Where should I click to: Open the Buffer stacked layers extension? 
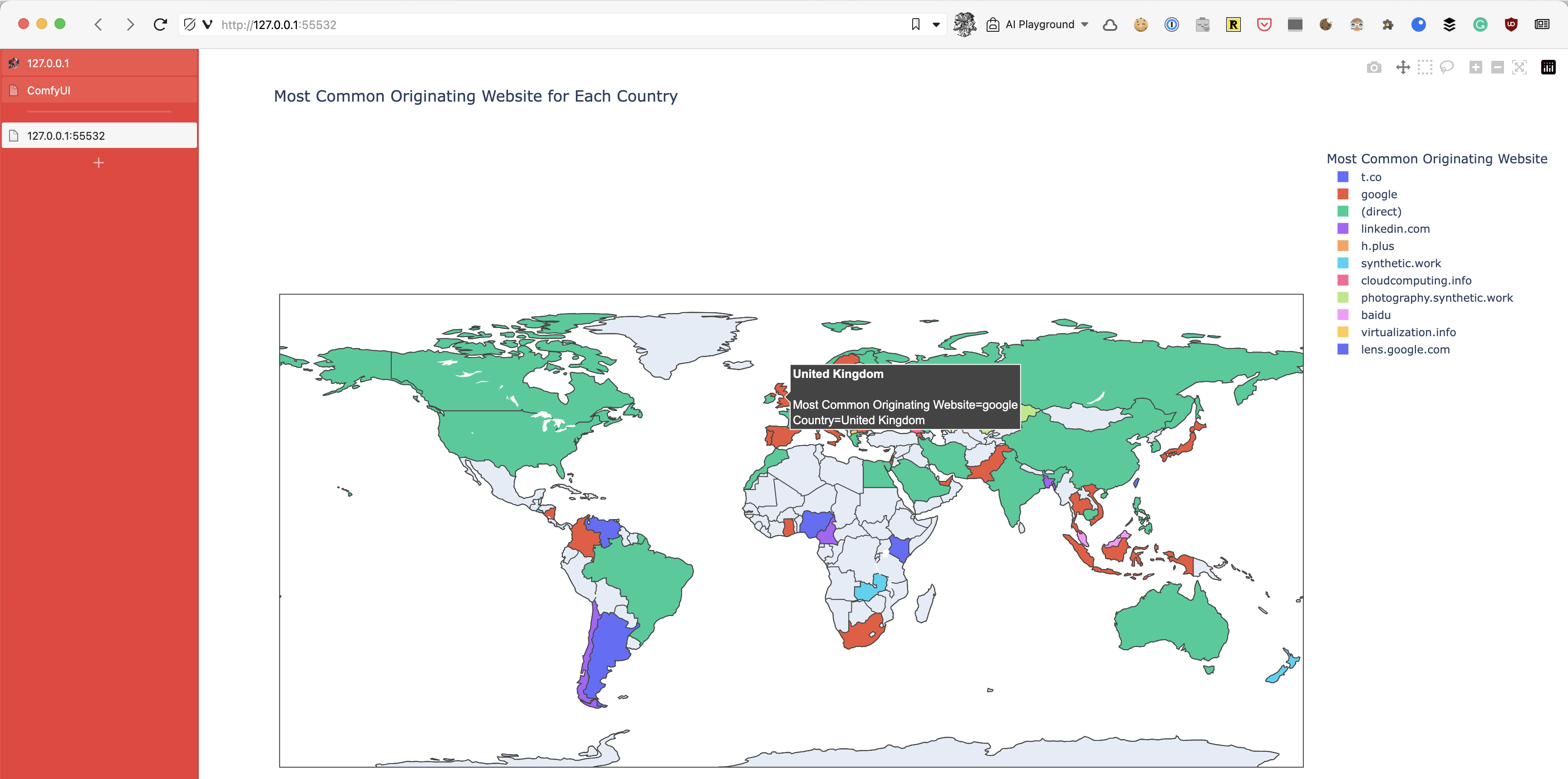pos(1449,24)
